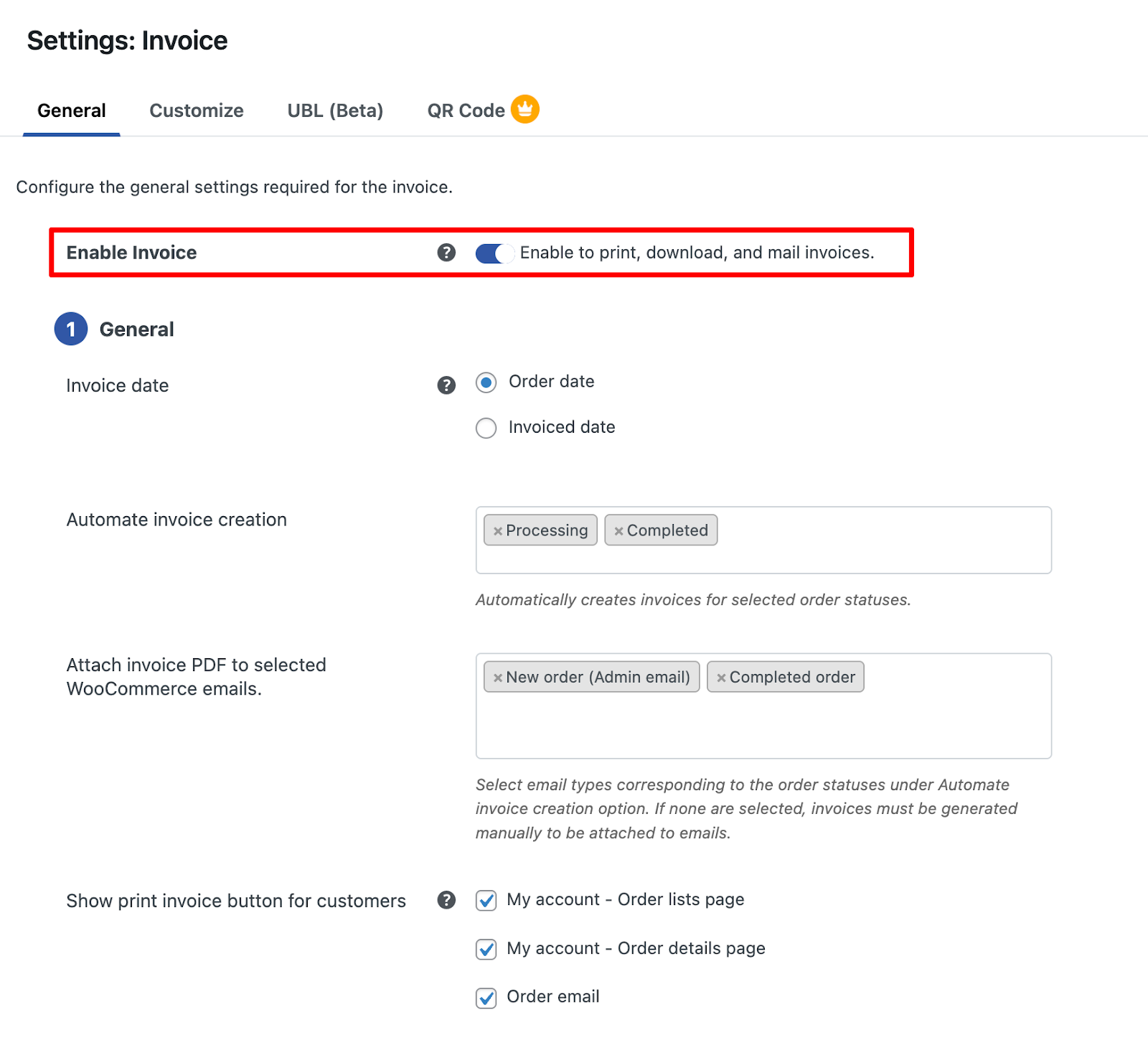The image size is (1148, 1040).
Task: Open the WooCommerce email attachment selector
Action: [933, 725]
